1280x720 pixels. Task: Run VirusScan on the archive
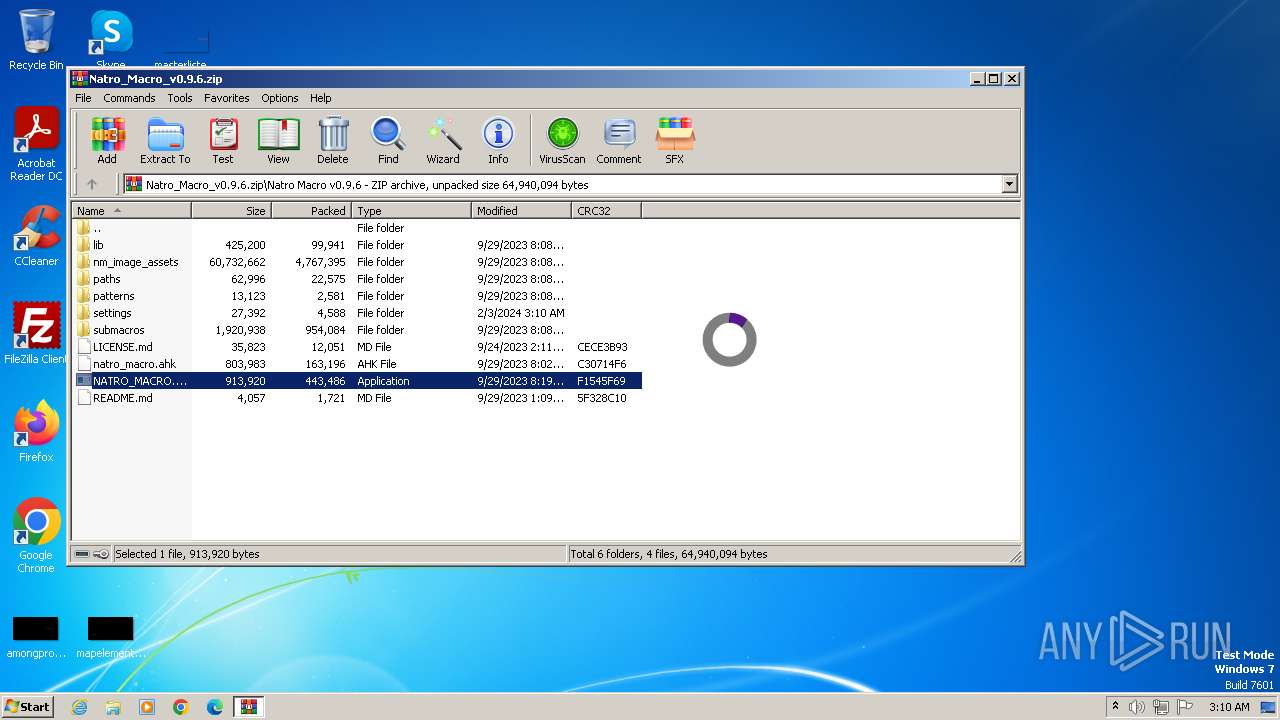point(562,141)
